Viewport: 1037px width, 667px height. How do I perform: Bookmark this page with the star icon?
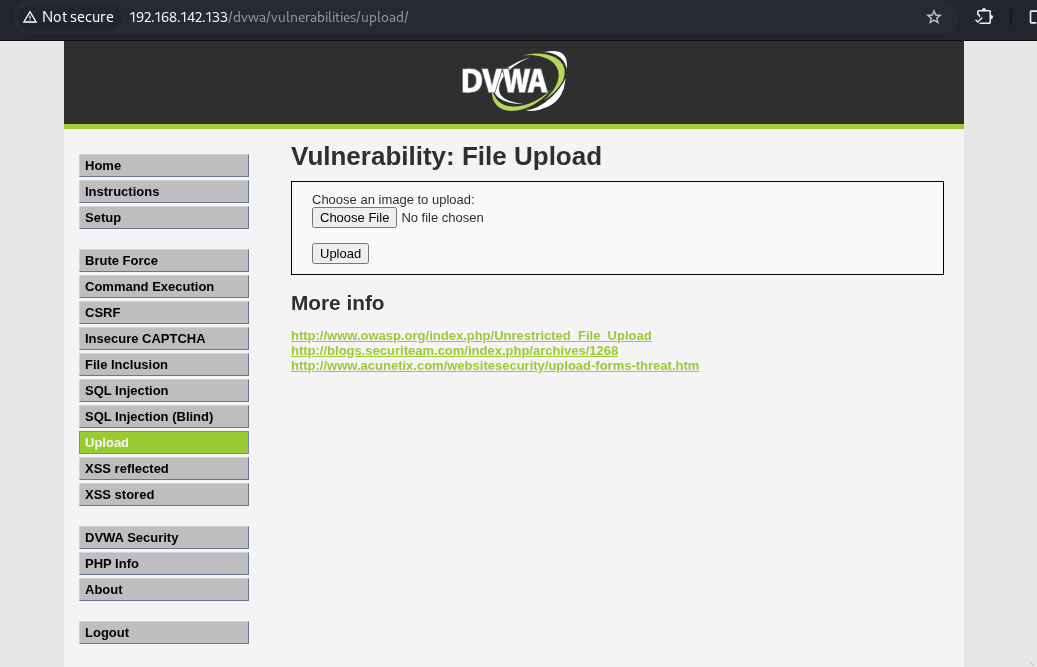[x=933, y=17]
